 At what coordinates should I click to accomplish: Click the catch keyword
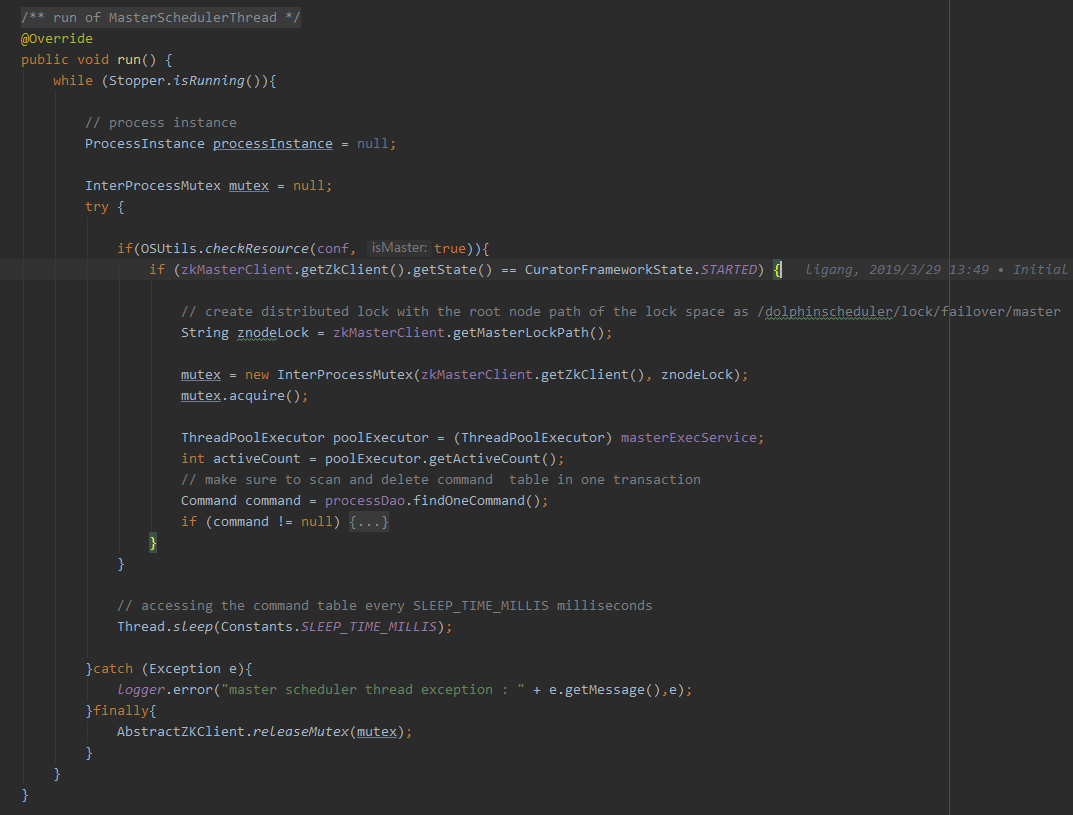(113, 669)
